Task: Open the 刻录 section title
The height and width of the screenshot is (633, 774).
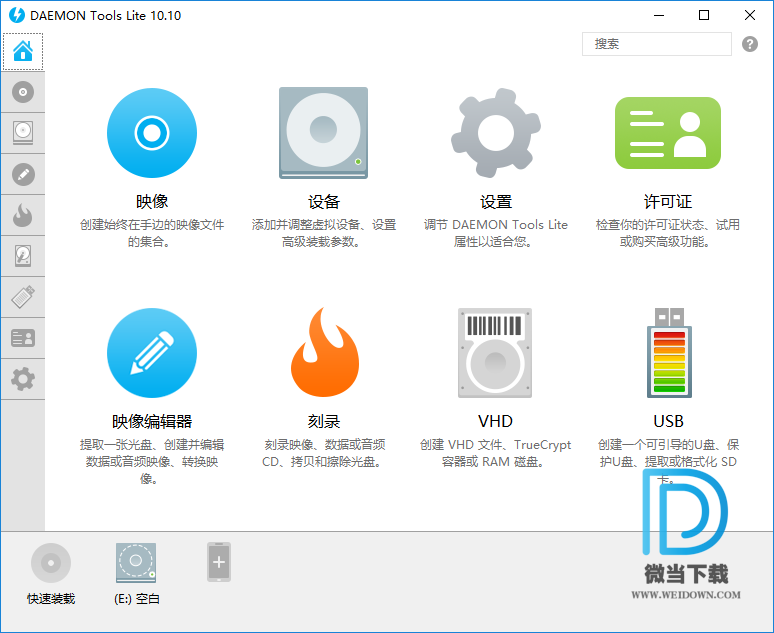Action: pyautogui.click(x=324, y=421)
